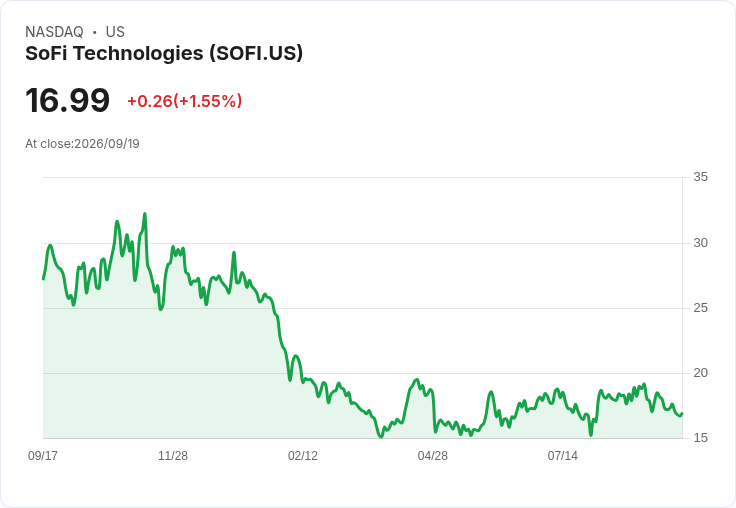The height and width of the screenshot is (508, 736).
Task: Click the SoFi Technologies (SOFI.US) title
Action: pos(164,53)
